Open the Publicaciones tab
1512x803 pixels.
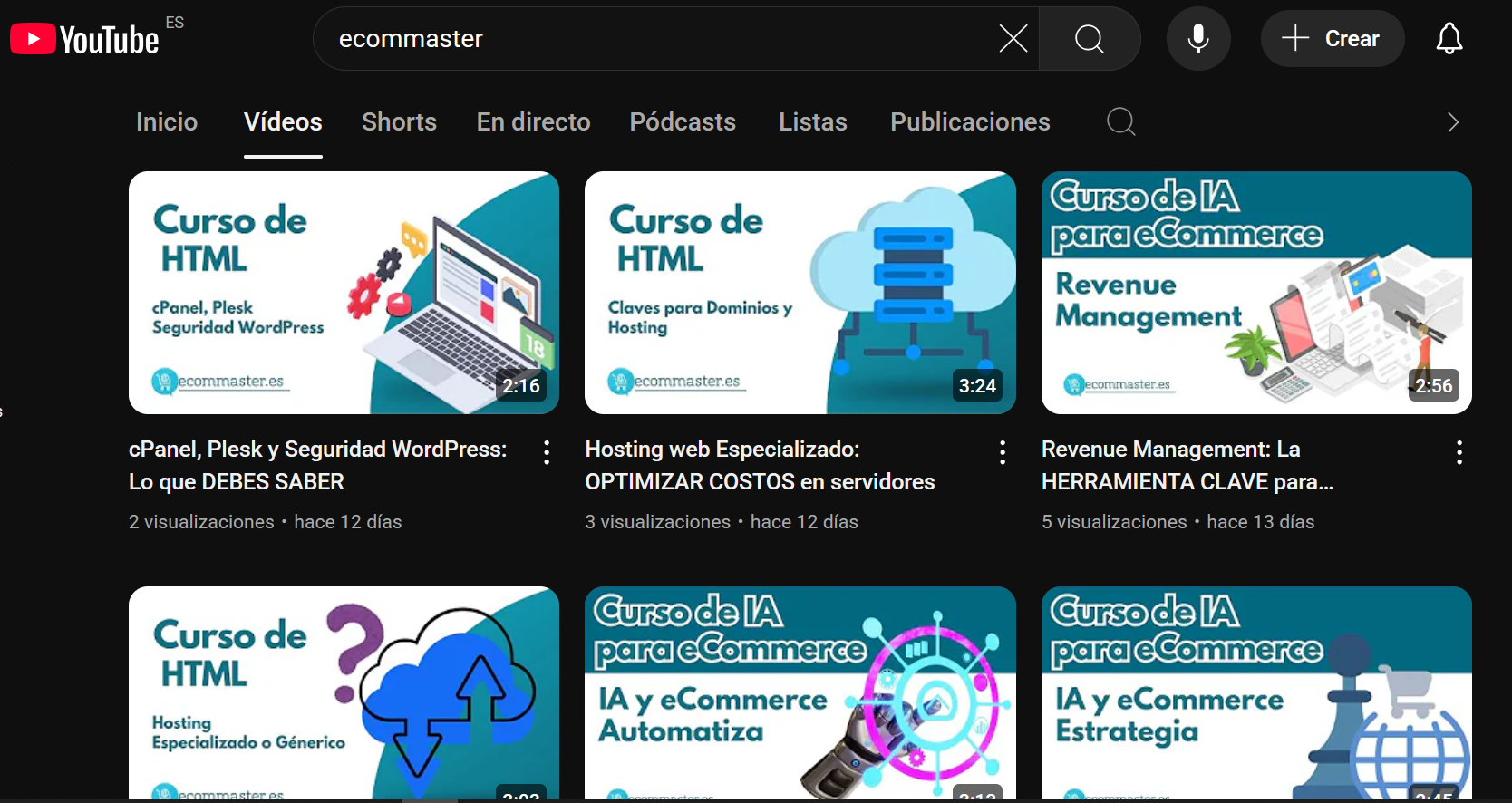(x=970, y=121)
